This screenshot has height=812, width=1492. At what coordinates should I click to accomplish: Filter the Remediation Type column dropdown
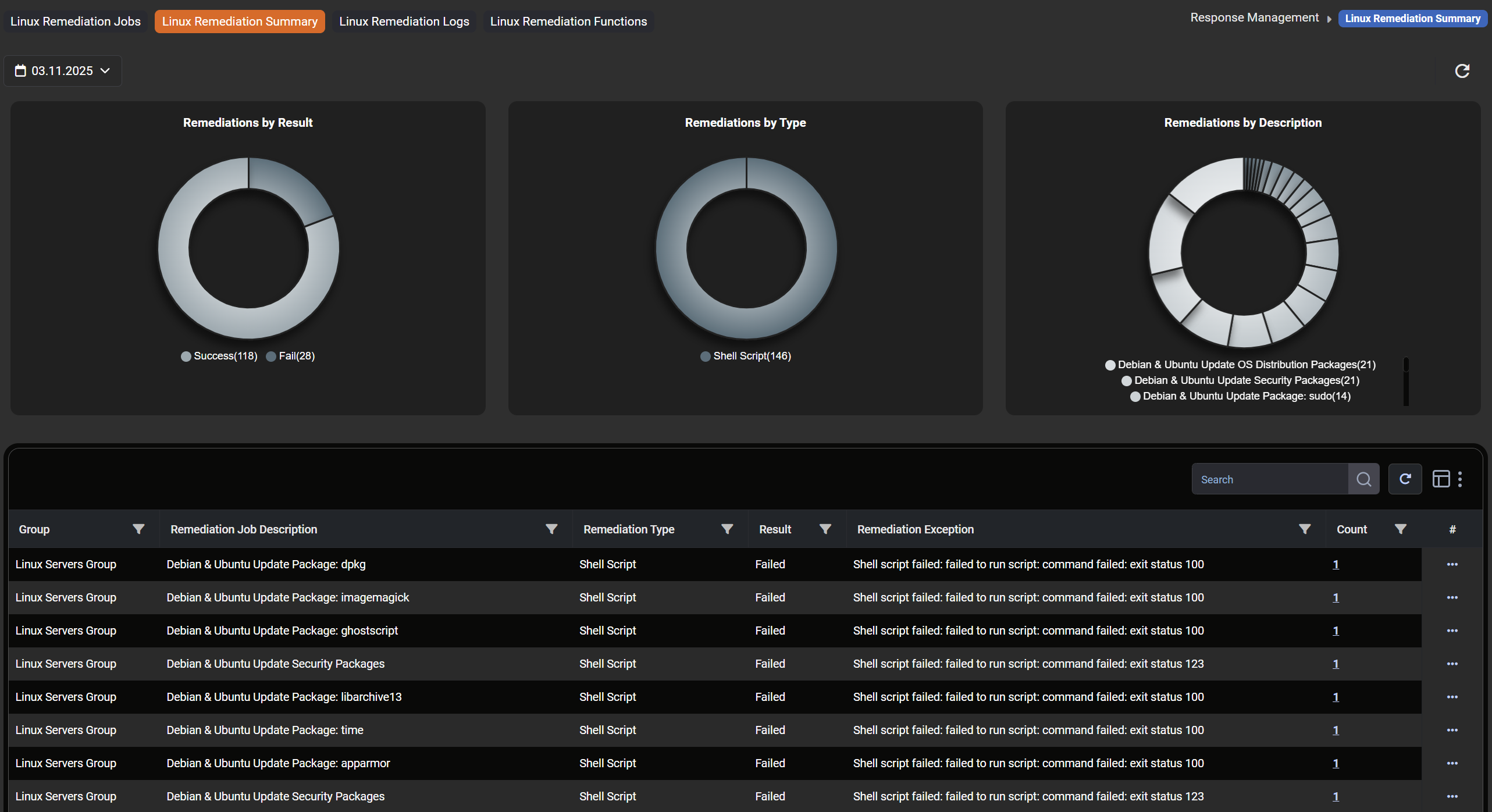click(x=727, y=529)
